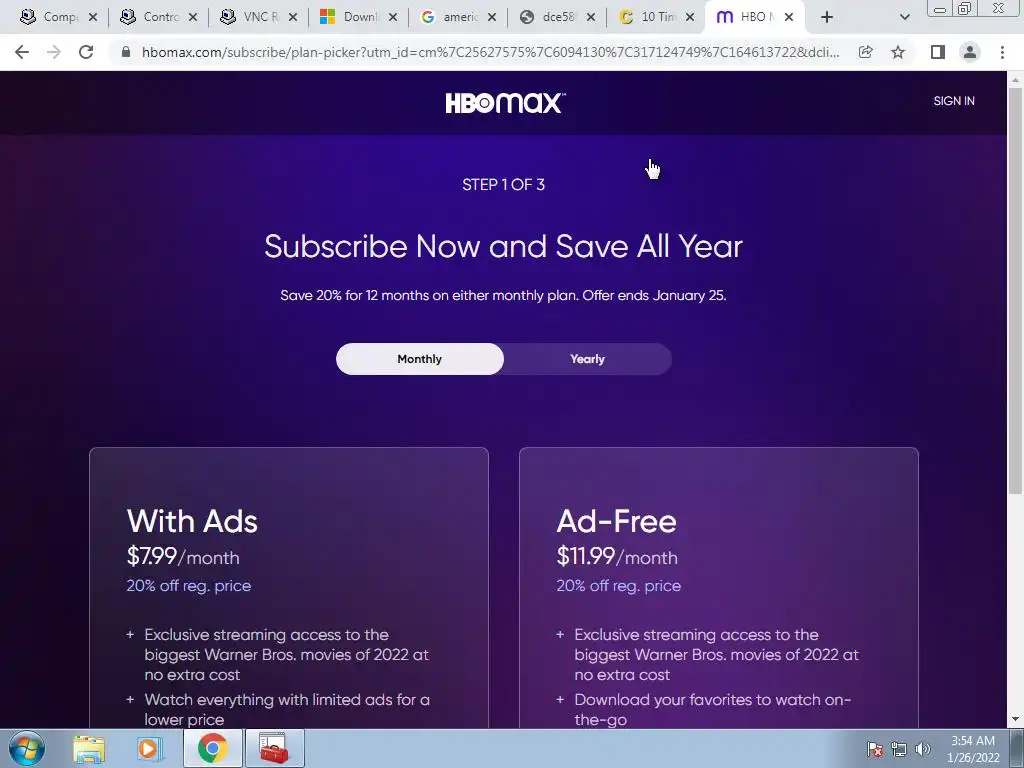Screen dimensions: 1024x768
Task: Open Windows Explorer from the taskbar
Action: pos(89,749)
